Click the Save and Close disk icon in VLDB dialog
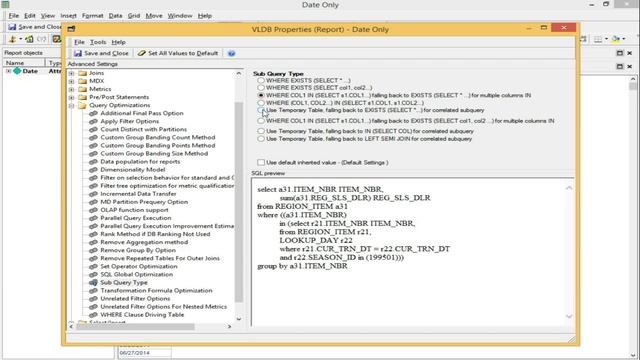 tap(78, 53)
